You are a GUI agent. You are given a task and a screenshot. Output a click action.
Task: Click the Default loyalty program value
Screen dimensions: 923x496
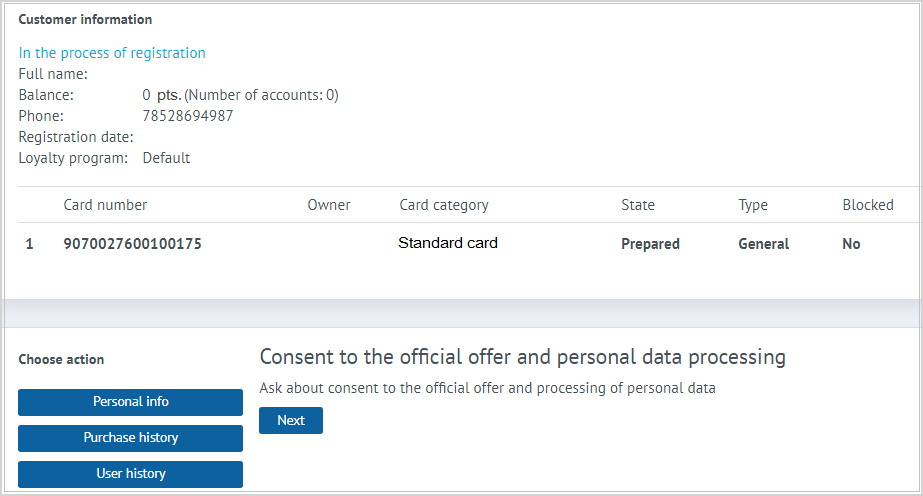pos(166,158)
